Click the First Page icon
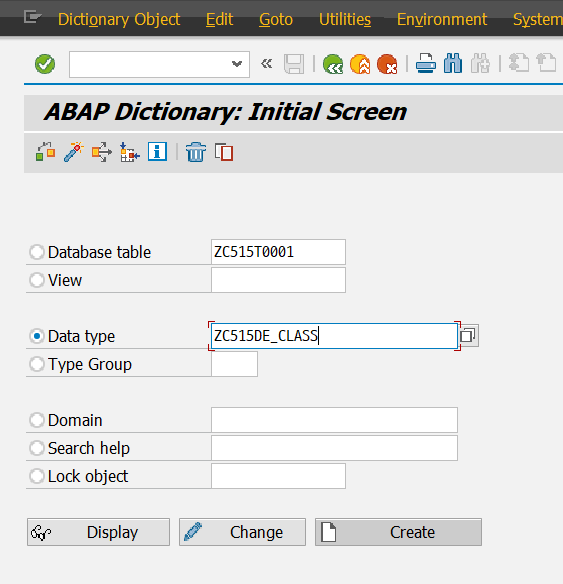Image resolution: width=563 pixels, height=584 pixels. pyautogui.click(x=519, y=63)
